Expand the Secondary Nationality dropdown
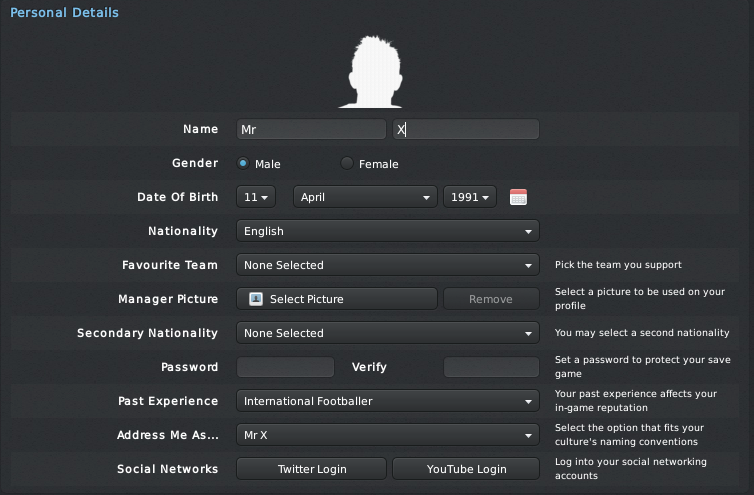Viewport: 754px width, 495px height. pos(388,333)
